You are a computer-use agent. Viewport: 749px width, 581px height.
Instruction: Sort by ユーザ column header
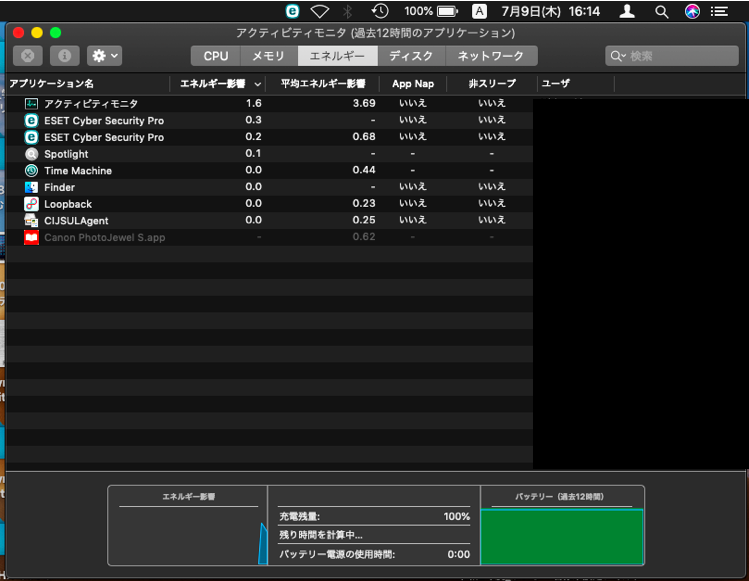click(556, 84)
